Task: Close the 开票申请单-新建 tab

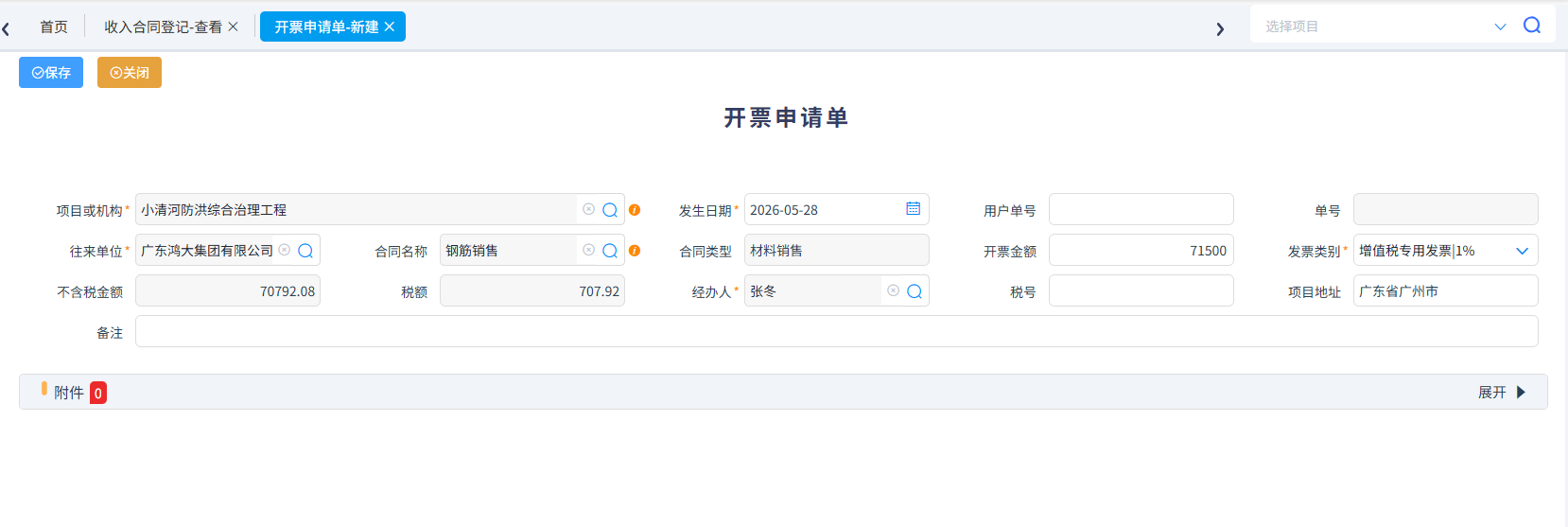Action: 389,26
